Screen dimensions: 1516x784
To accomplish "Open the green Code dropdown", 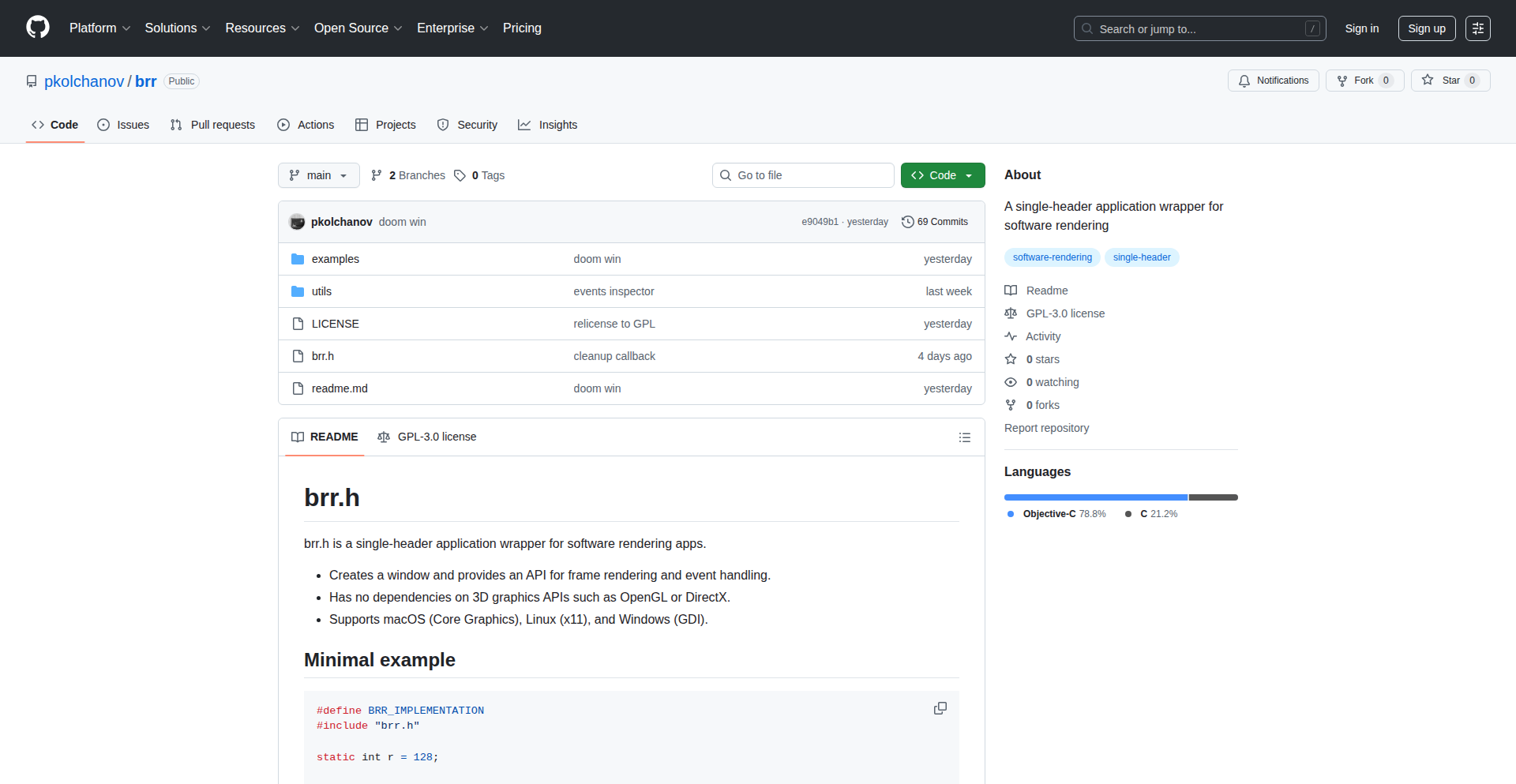I will coord(942,175).
